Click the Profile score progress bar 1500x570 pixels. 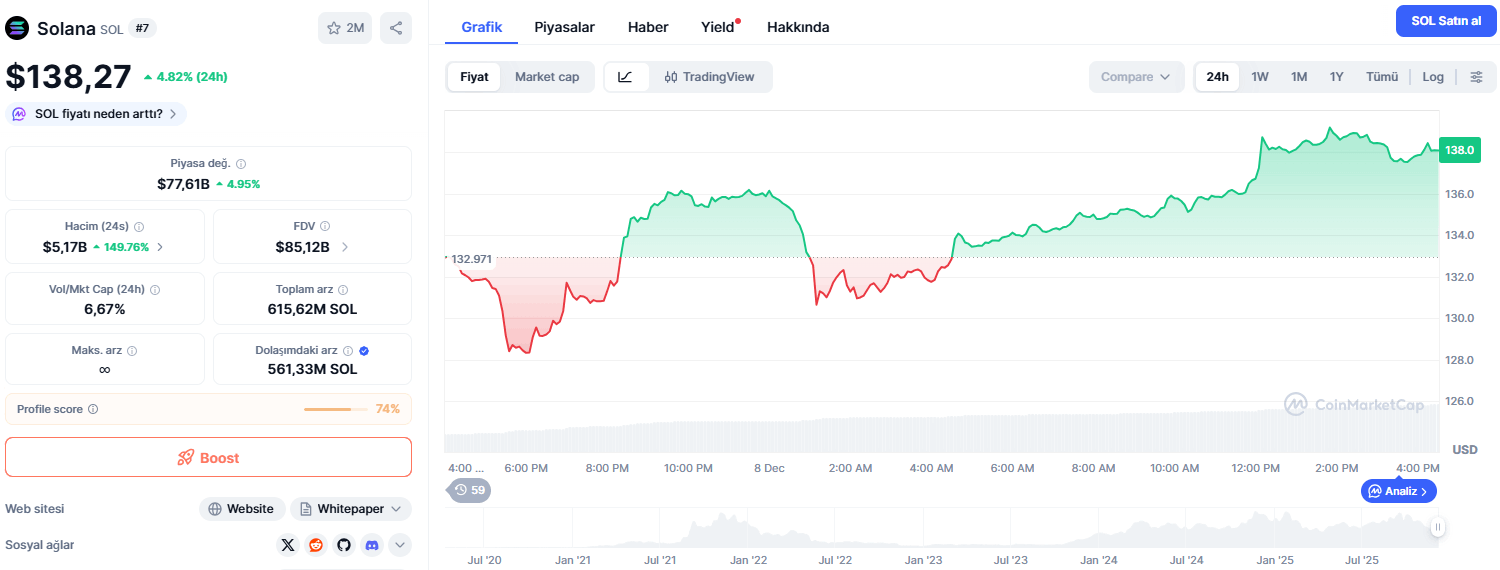pos(335,409)
